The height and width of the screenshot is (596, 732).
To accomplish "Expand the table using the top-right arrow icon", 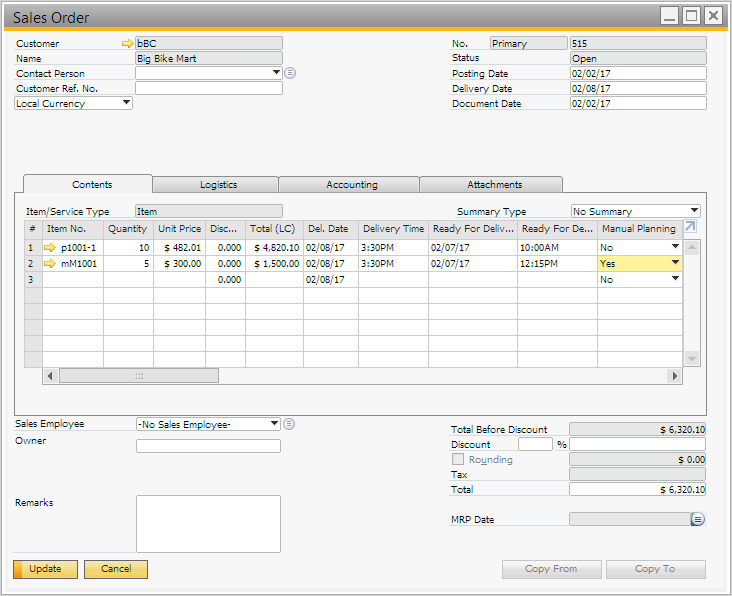I will pyautogui.click(x=690, y=228).
